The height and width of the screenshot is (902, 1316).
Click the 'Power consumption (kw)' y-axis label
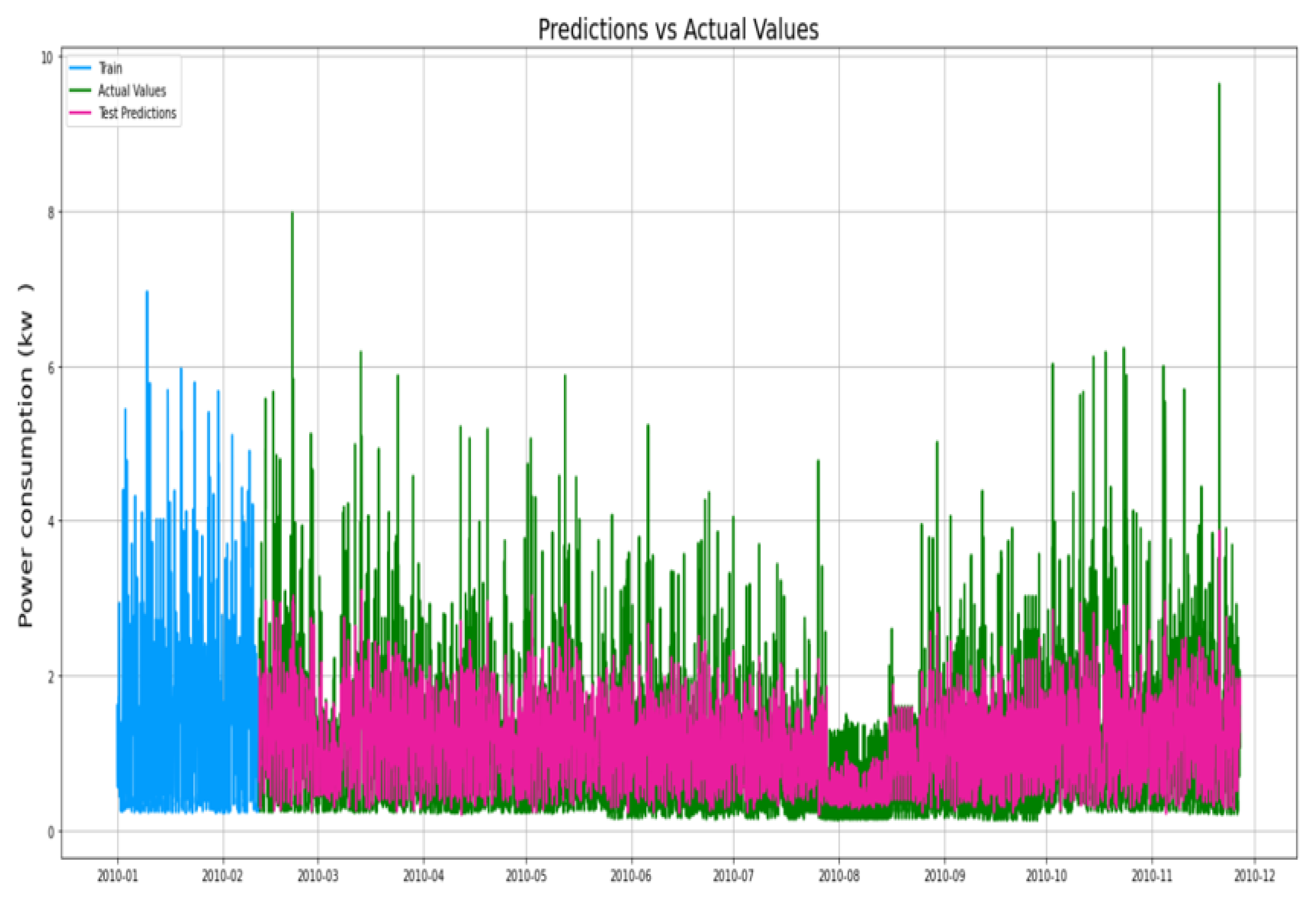pyautogui.click(x=26, y=455)
